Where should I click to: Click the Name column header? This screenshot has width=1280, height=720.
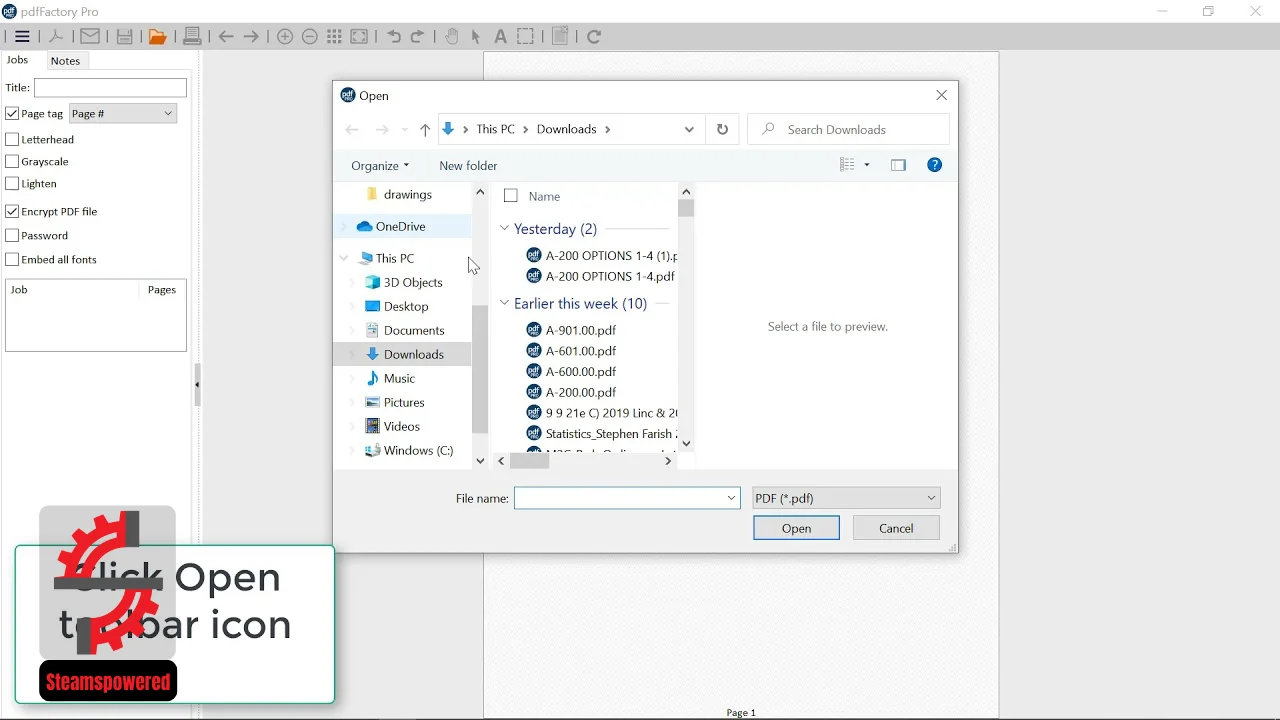click(x=545, y=197)
